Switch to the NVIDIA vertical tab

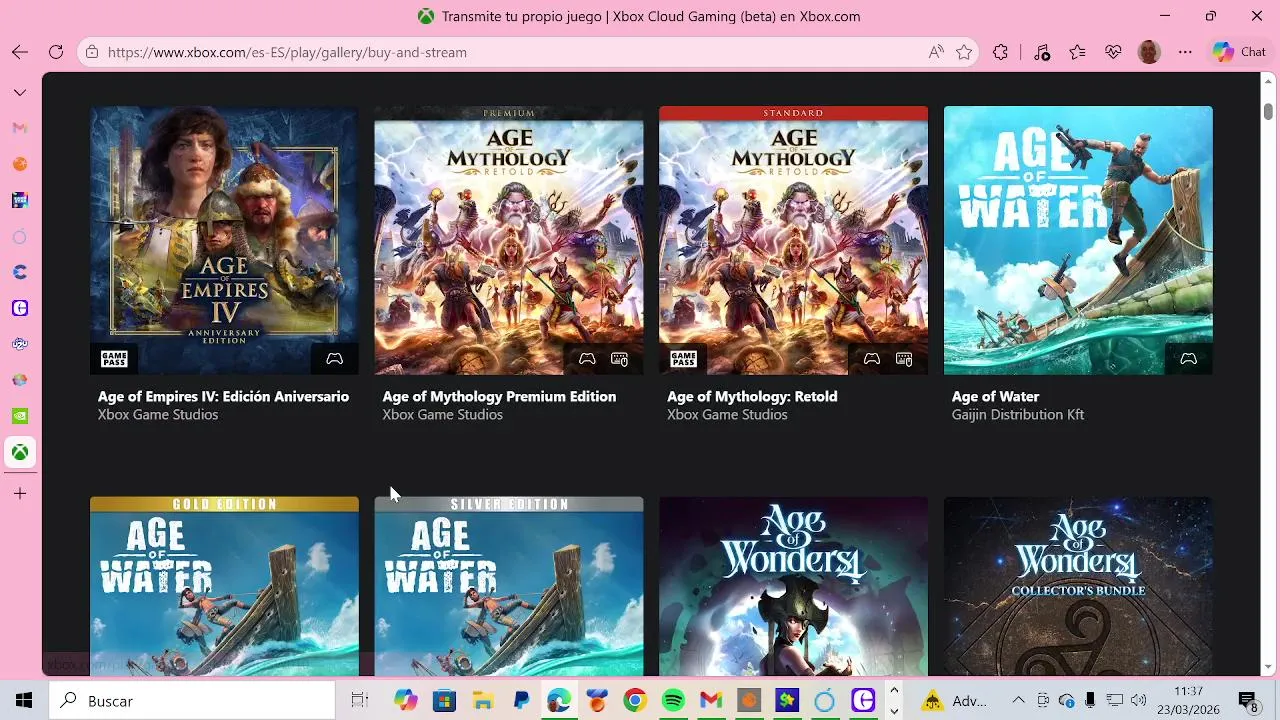(x=20, y=416)
